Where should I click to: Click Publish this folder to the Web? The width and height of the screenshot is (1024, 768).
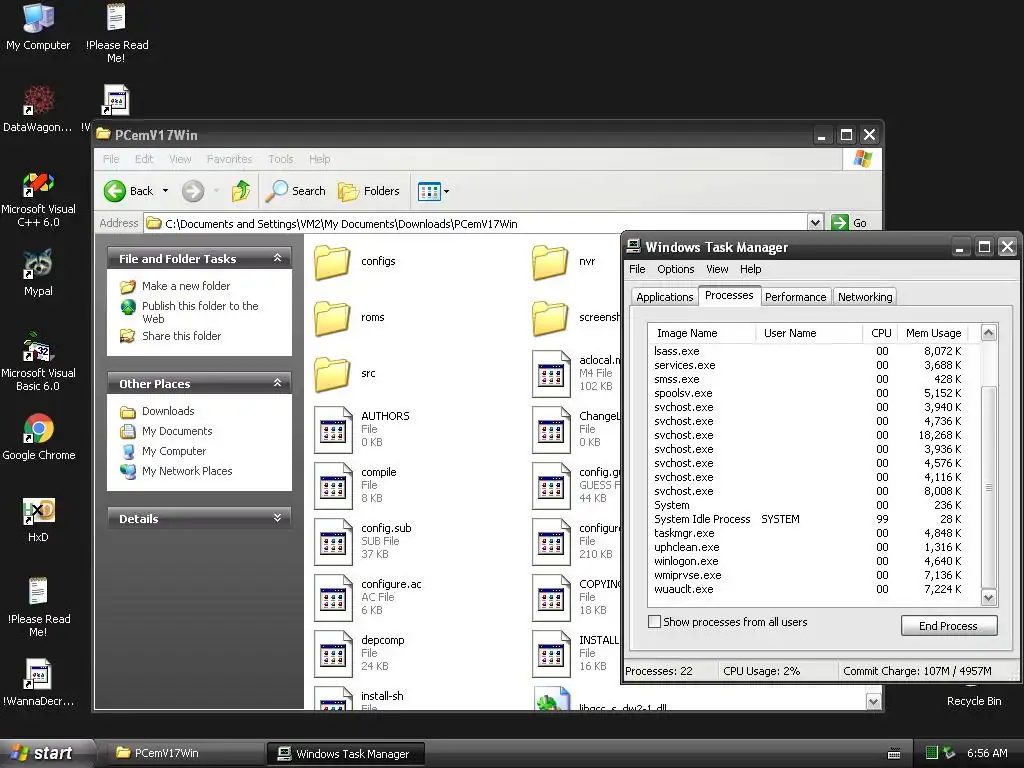tap(200, 312)
